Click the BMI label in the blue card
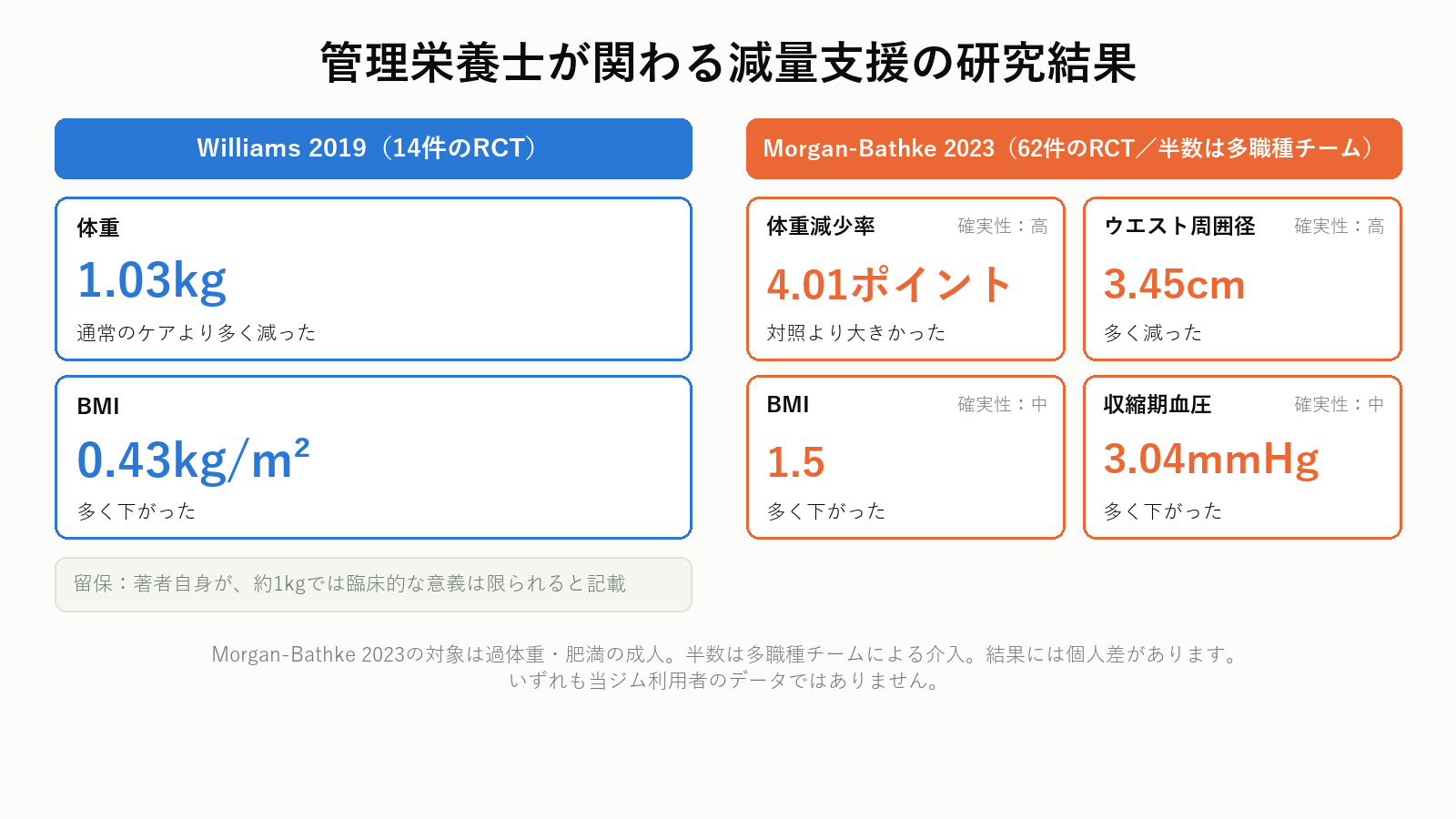This screenshot has width=1456, height=819. click(x=98, y=406)
